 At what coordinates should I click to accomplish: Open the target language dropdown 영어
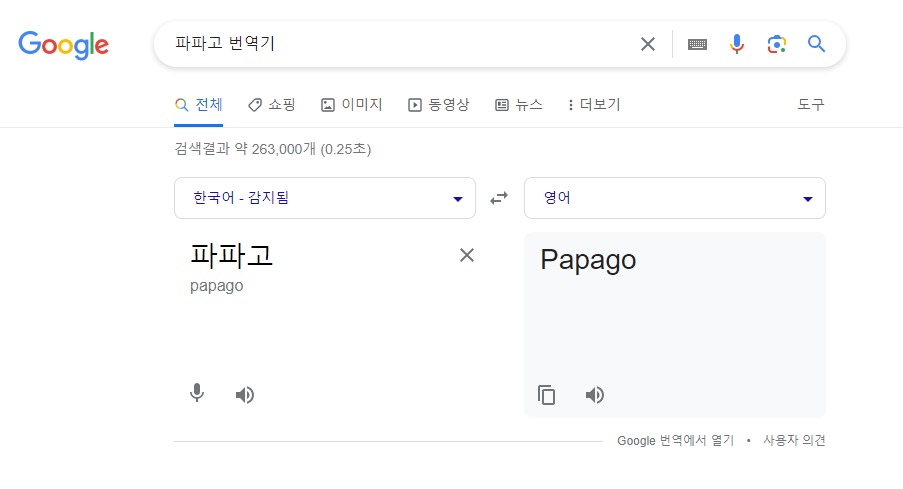(x=674, y=198)
